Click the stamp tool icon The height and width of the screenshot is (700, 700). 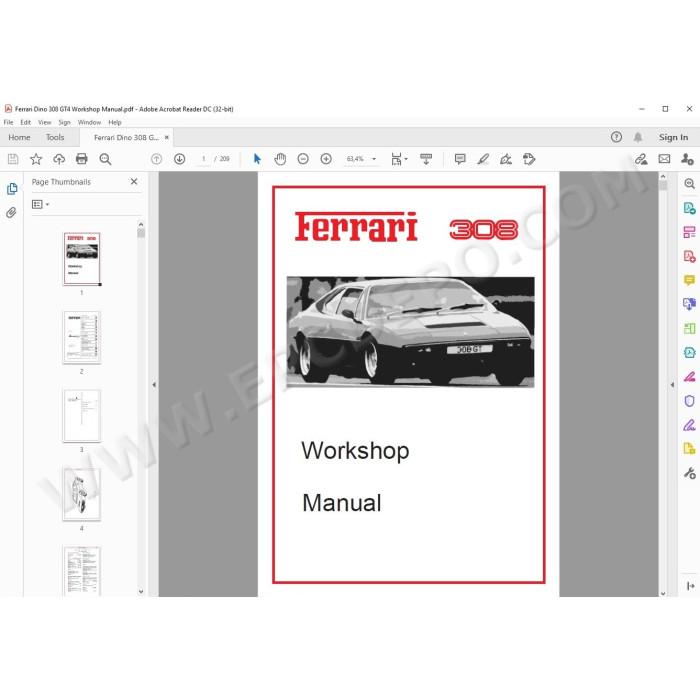point(529,159)
